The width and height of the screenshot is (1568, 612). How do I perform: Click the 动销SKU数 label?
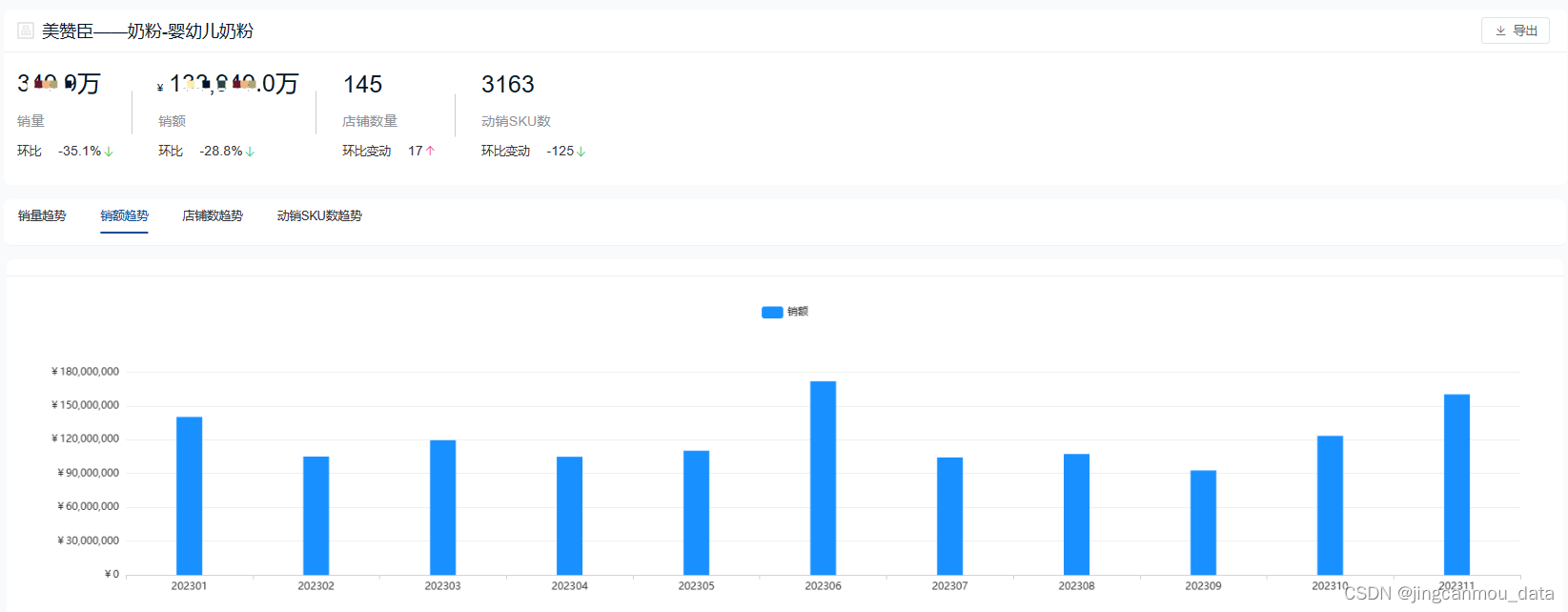point(516,121)
